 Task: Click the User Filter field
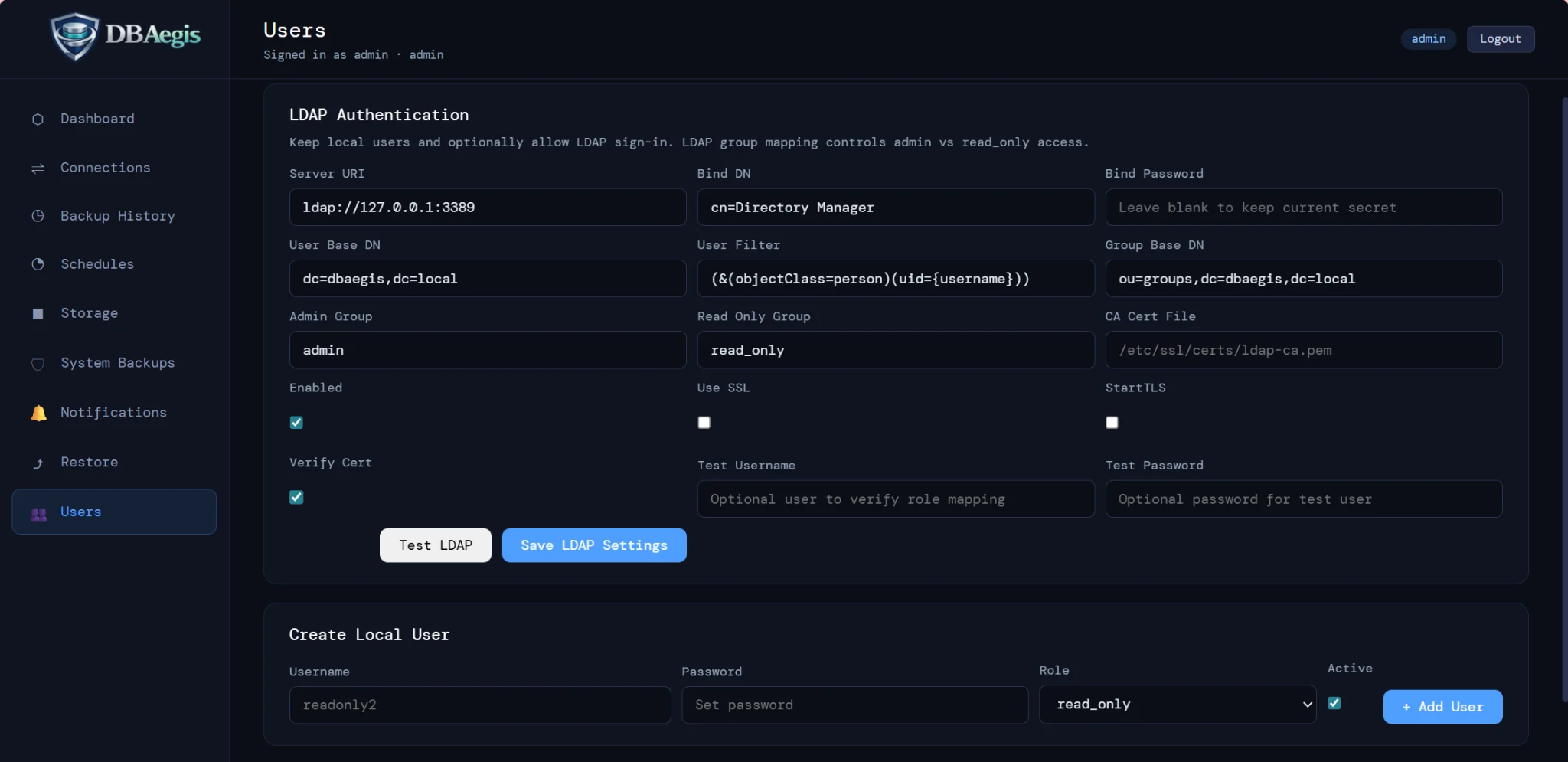point(896,279)
